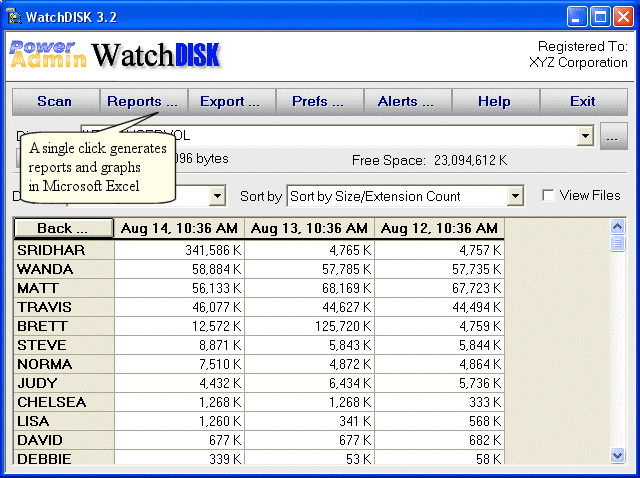The width and height of the screenshot is (640, 478).
Task: Click the 68,169 K cell for MATT
Action: (x=309, y=288)
